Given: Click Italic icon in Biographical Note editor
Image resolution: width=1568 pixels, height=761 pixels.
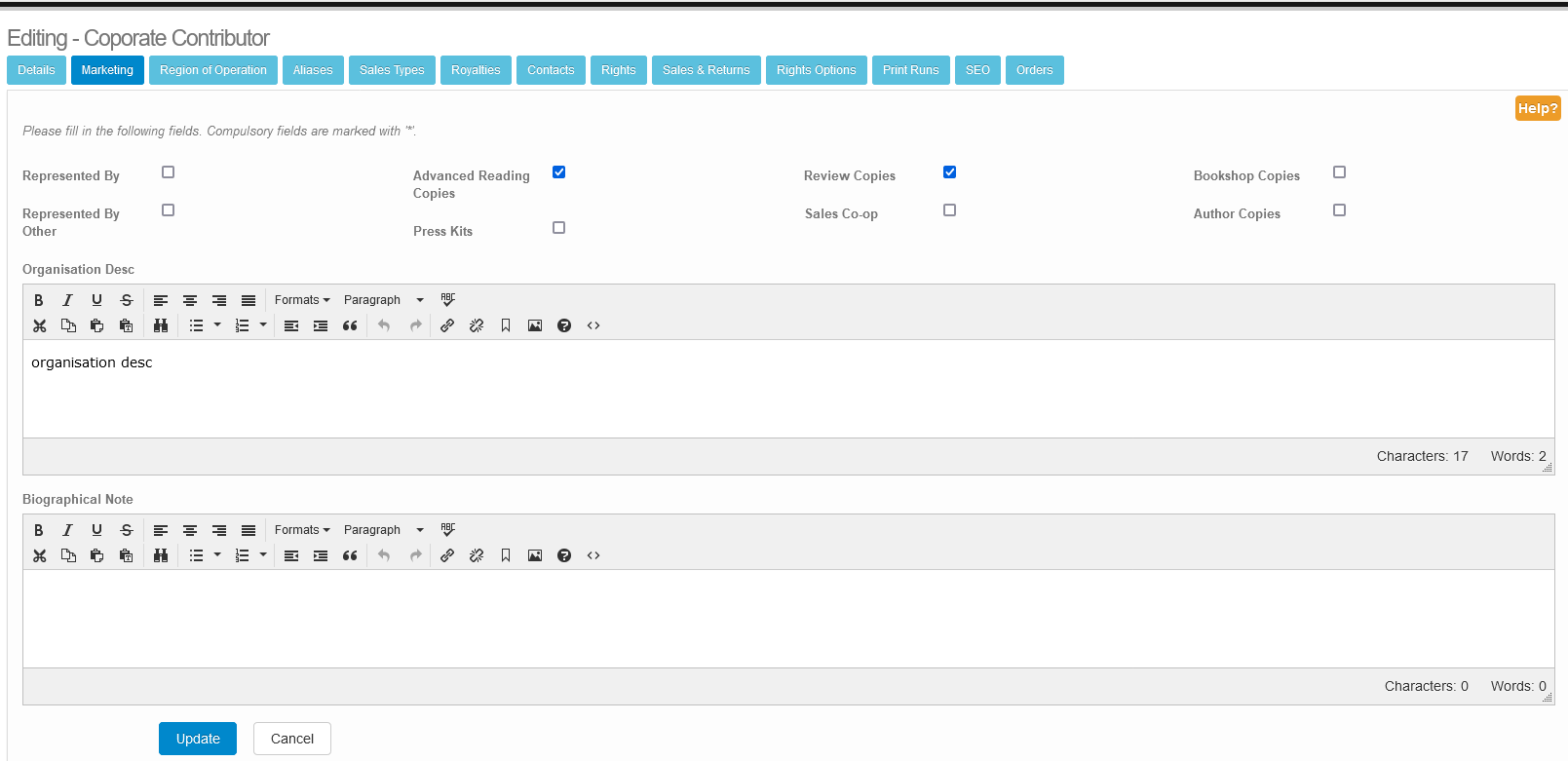Looking at the screenshot, I should point(67,530).
